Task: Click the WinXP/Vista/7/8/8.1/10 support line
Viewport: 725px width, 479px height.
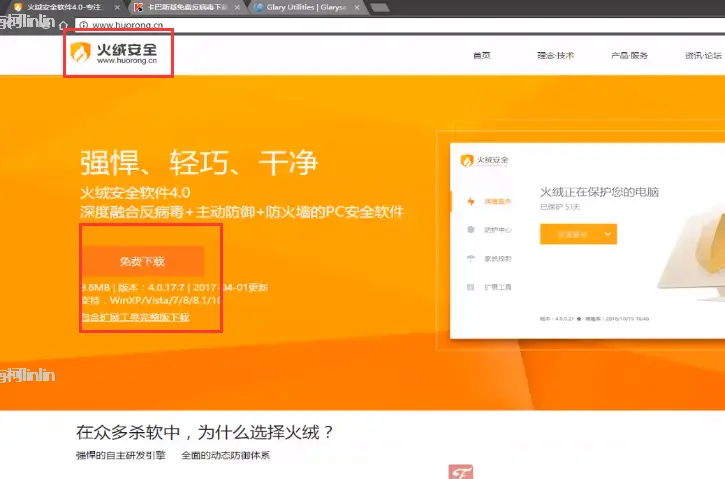Action: click(151, 301)
